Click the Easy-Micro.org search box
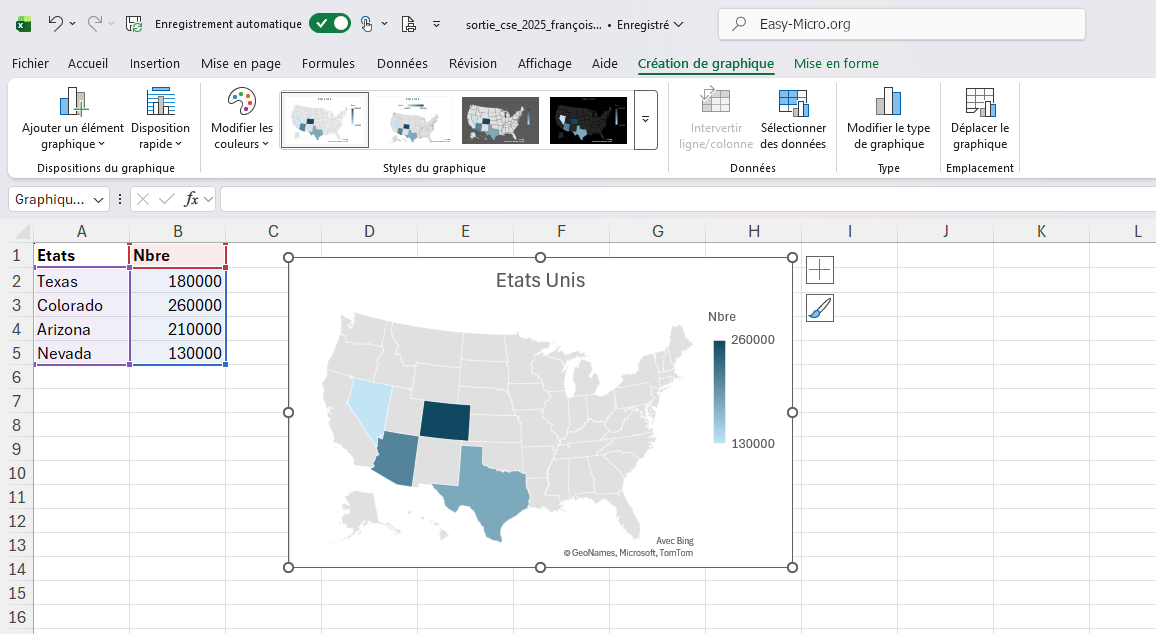 [901, 24]
